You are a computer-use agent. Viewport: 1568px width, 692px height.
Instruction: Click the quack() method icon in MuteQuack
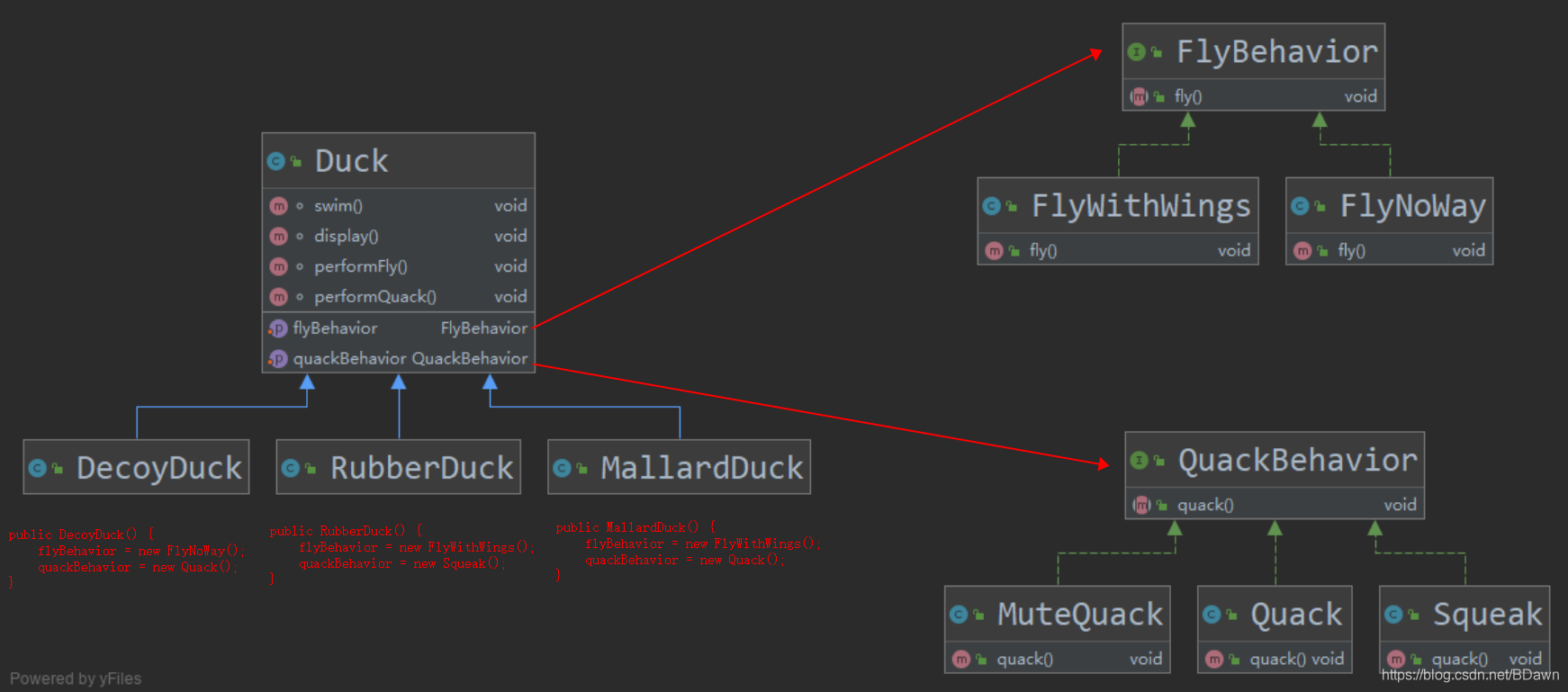point(961,660)
